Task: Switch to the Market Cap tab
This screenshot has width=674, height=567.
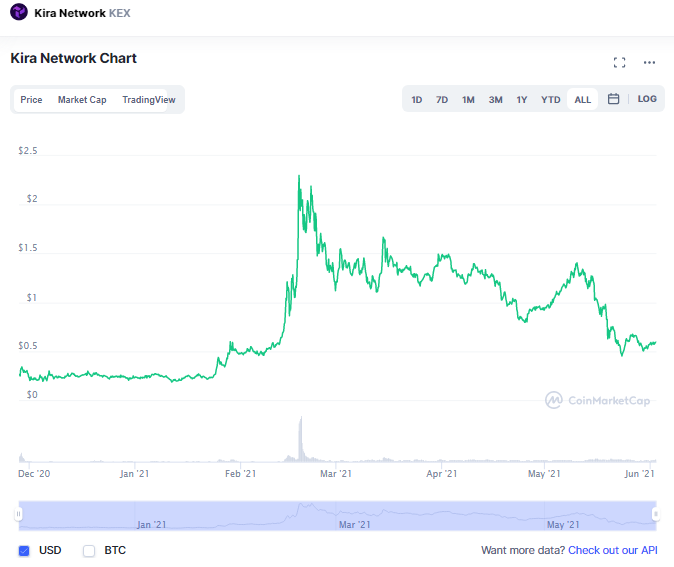Action: [82, 100]
